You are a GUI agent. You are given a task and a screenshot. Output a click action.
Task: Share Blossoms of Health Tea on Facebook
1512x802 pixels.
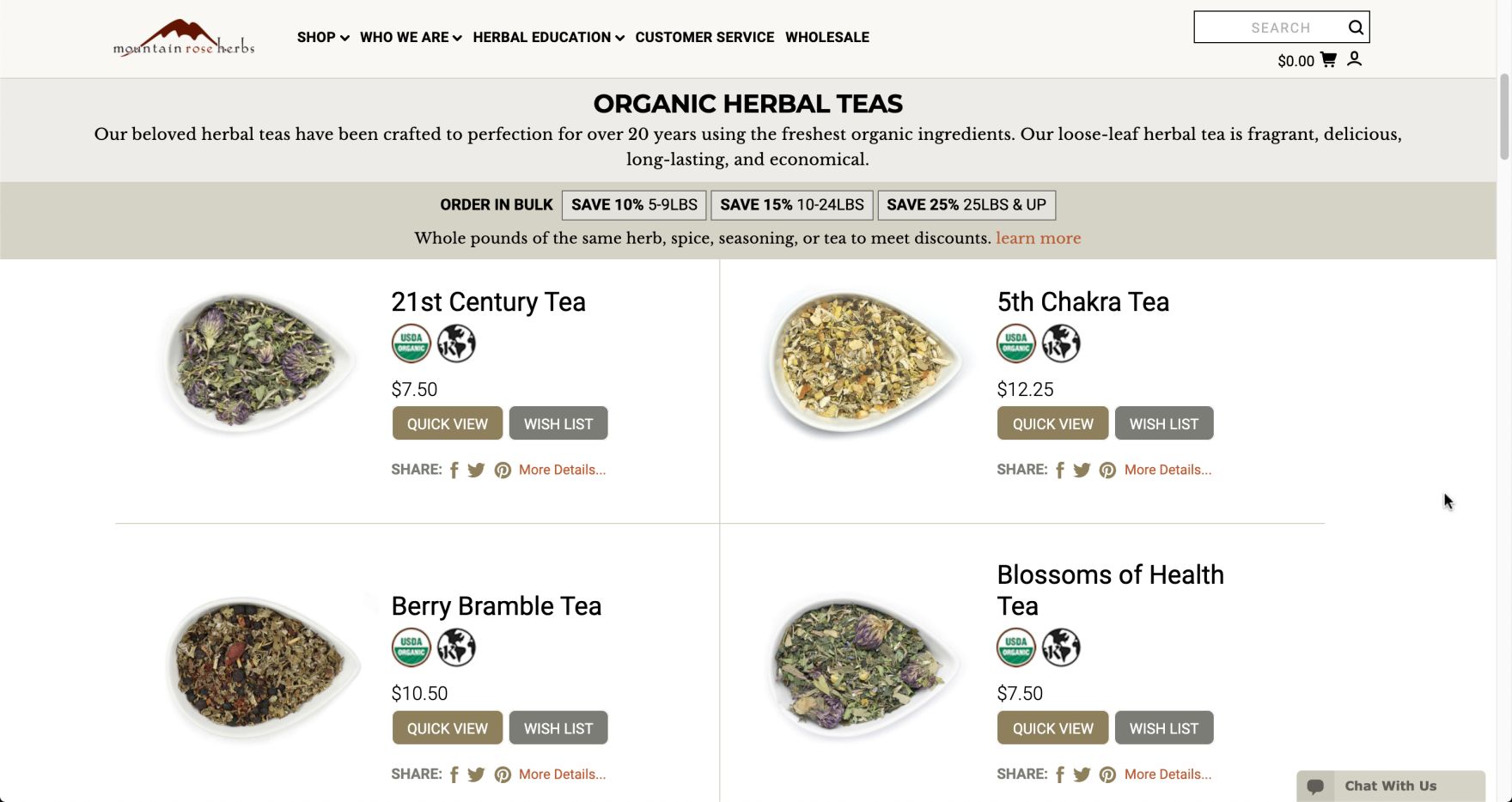(x=1060, y=775)
